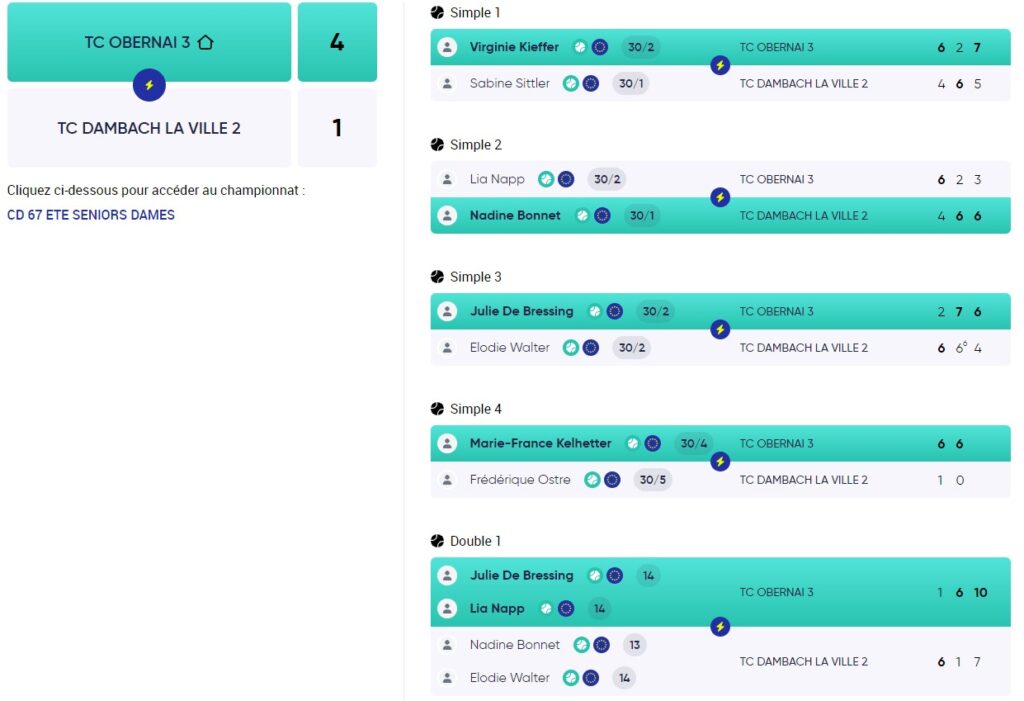Click the 30/5 ranking badge for Frédérique Ostre

click(x=652, y=480)
